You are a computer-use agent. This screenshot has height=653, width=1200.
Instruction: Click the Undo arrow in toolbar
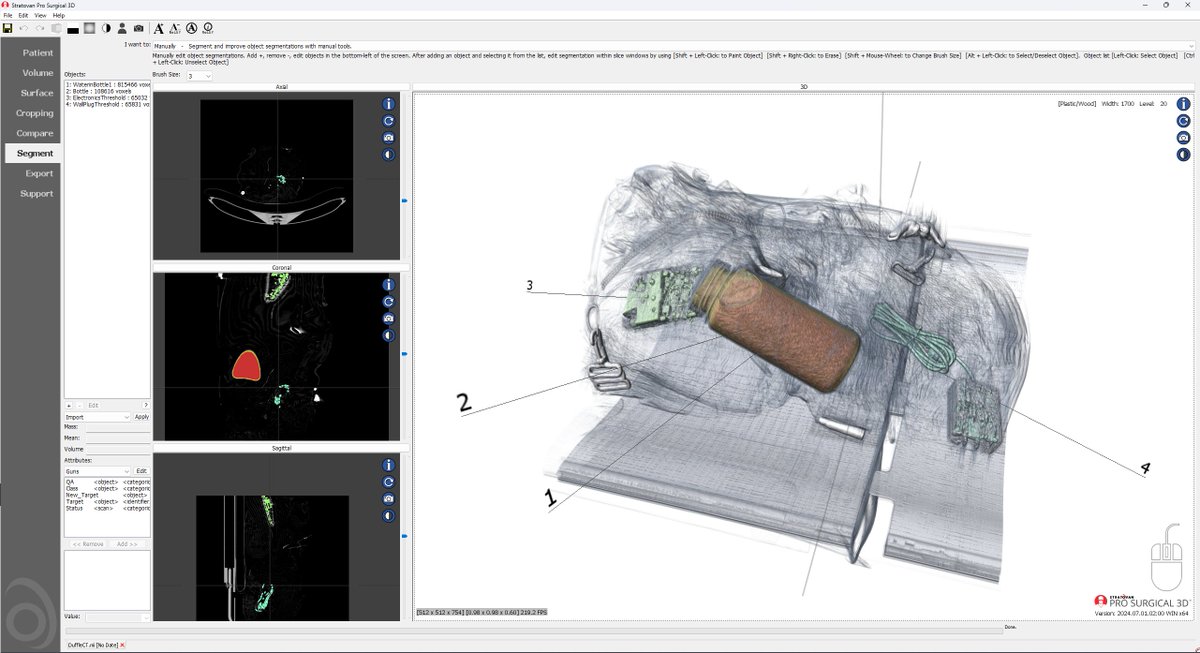coord(24,28)
